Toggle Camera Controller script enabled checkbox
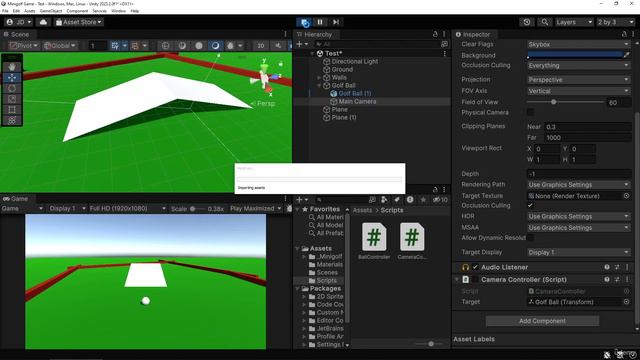Viewport: 640px width, 360px height. pyautogui.click(x=475, y=280)
